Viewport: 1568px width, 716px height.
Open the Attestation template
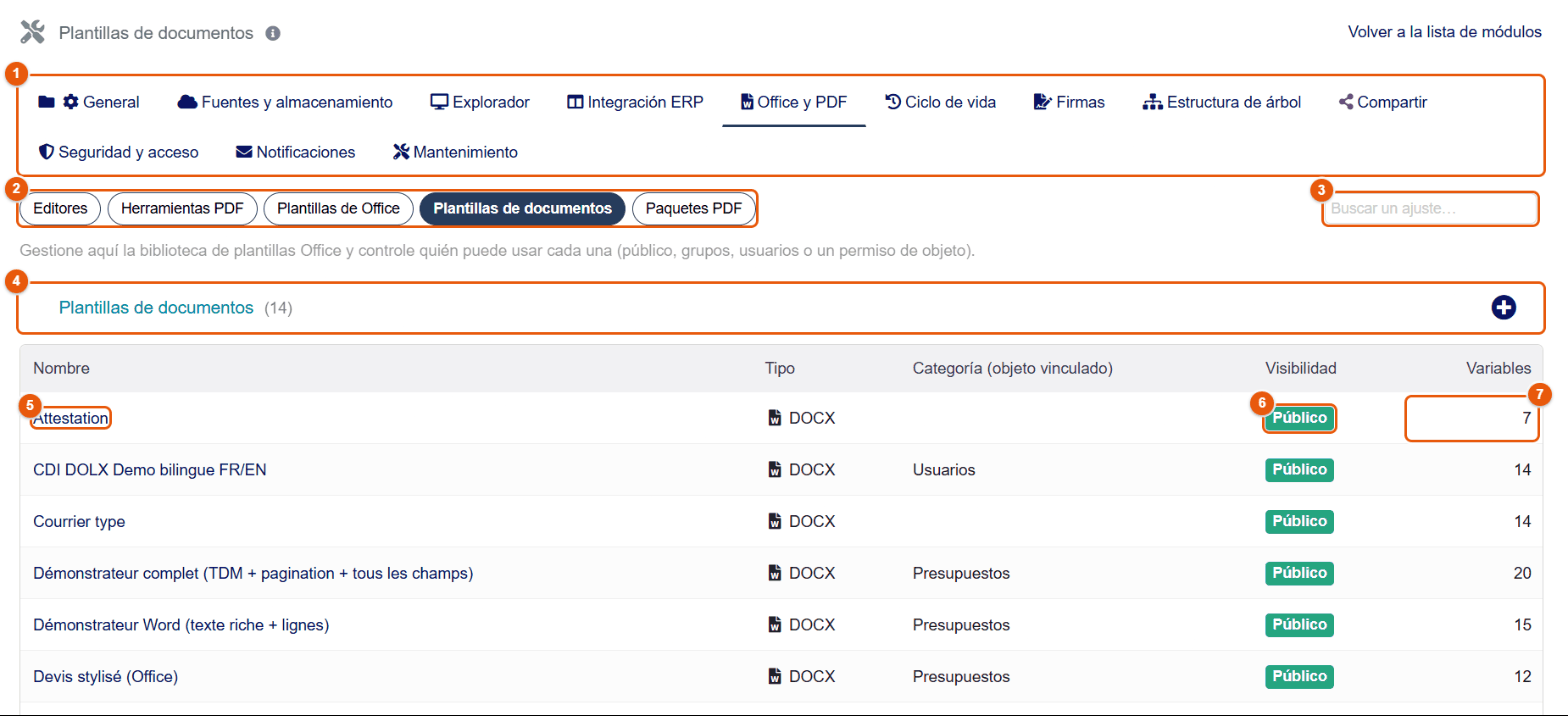(x=71, y=418)
